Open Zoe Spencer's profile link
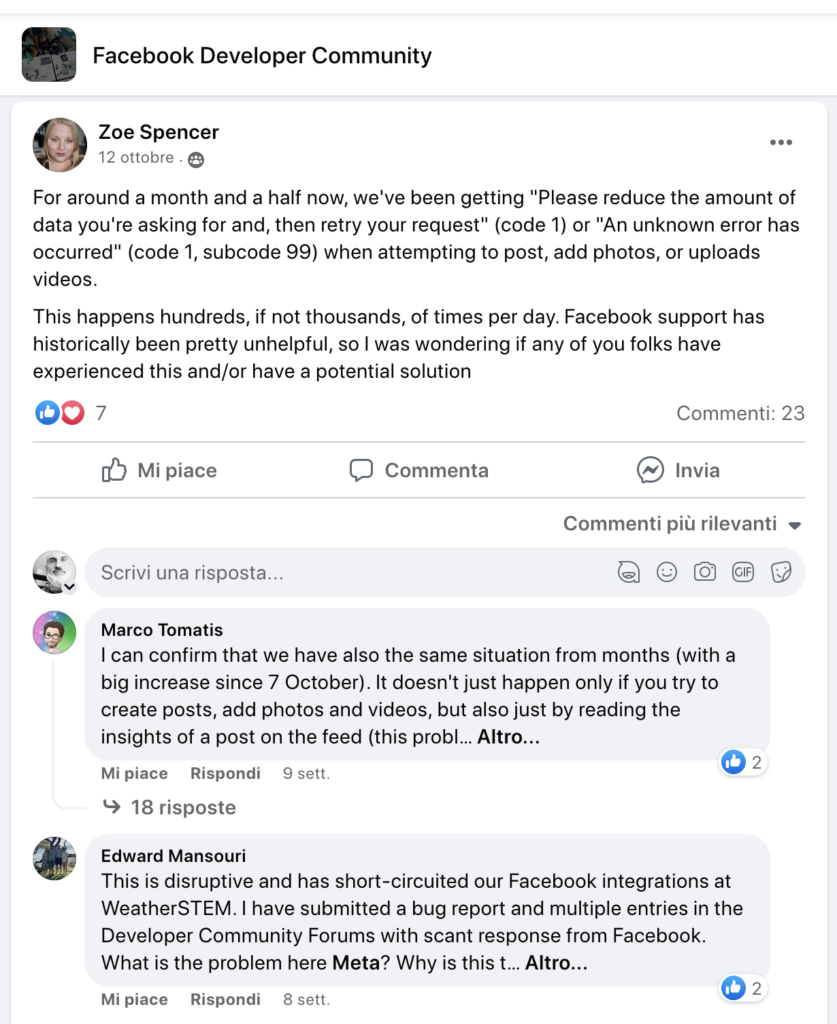The height and width of the screenshot is (1024, 837). (158, 132)
